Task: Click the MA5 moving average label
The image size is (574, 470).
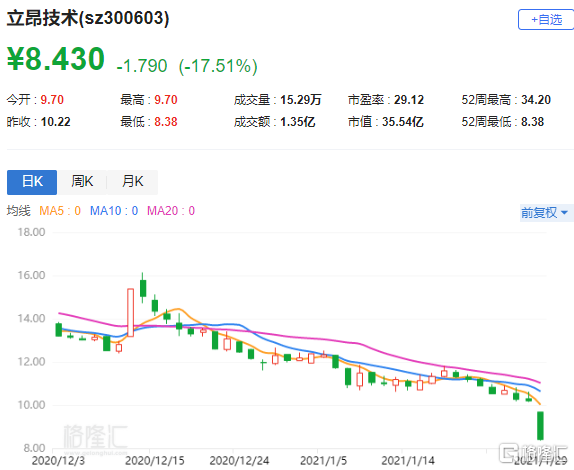Action: point(60,211)
